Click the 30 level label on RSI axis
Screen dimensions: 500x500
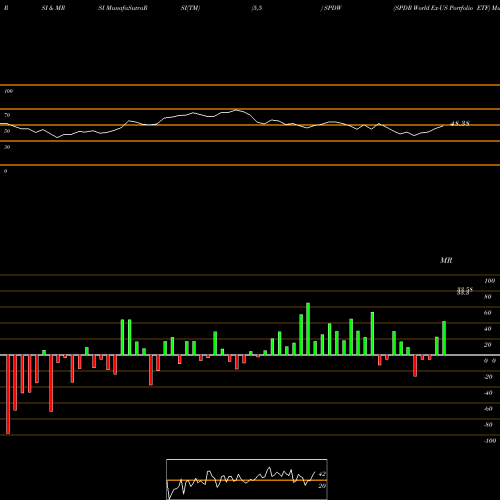pos(7,147)
